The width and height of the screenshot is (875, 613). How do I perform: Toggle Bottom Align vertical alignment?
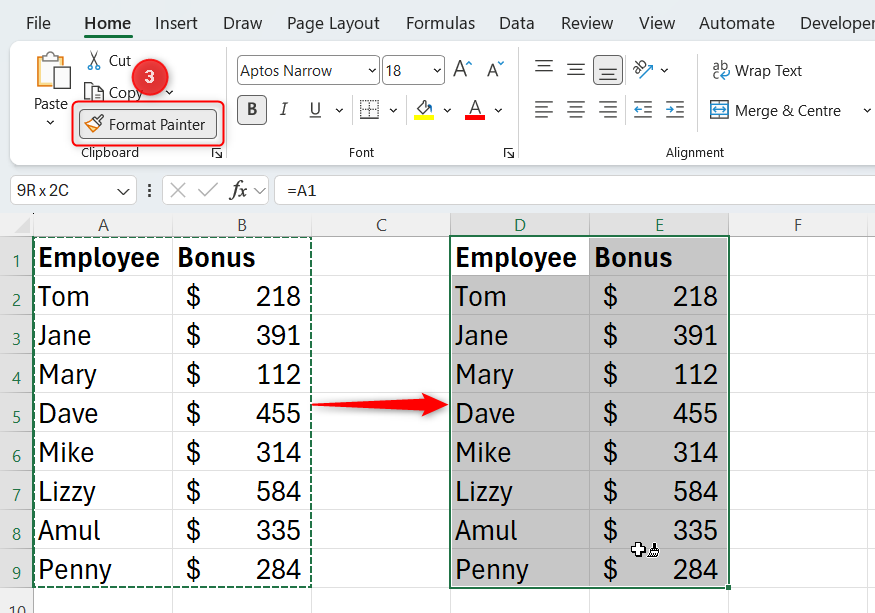pyautogui.click(x=608, y=70)
